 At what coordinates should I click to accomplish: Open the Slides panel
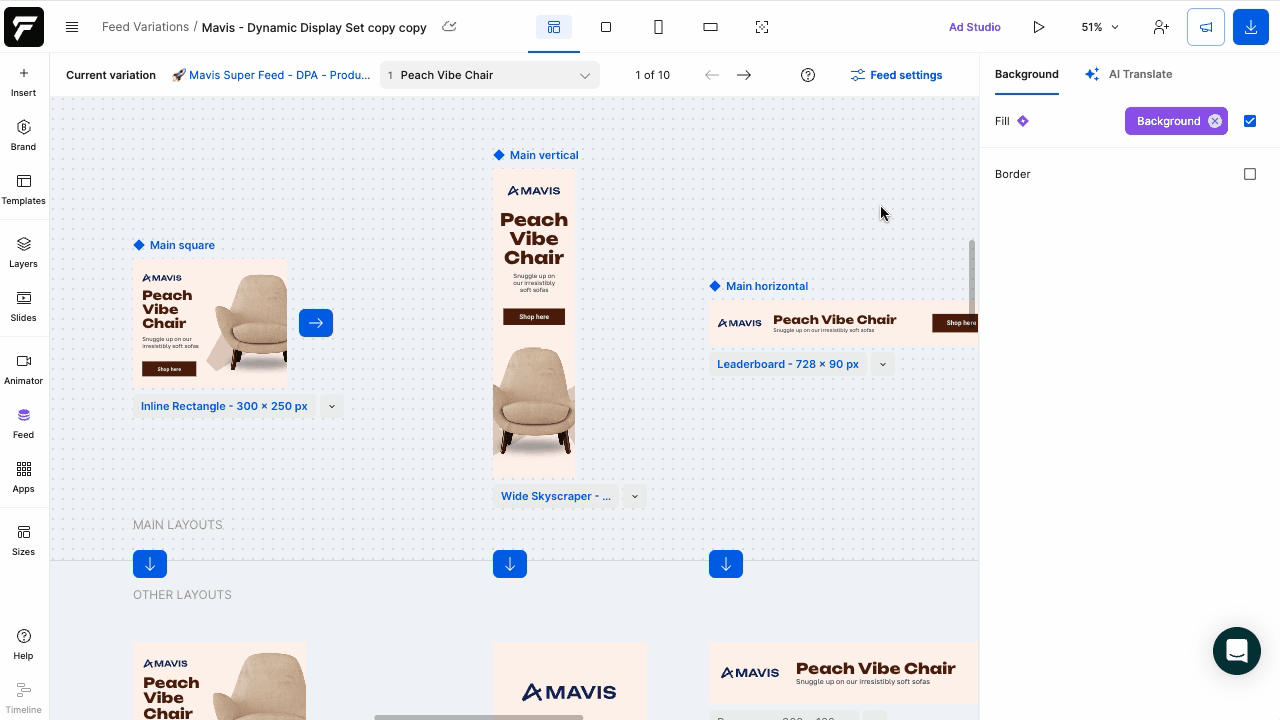(24, 307)
